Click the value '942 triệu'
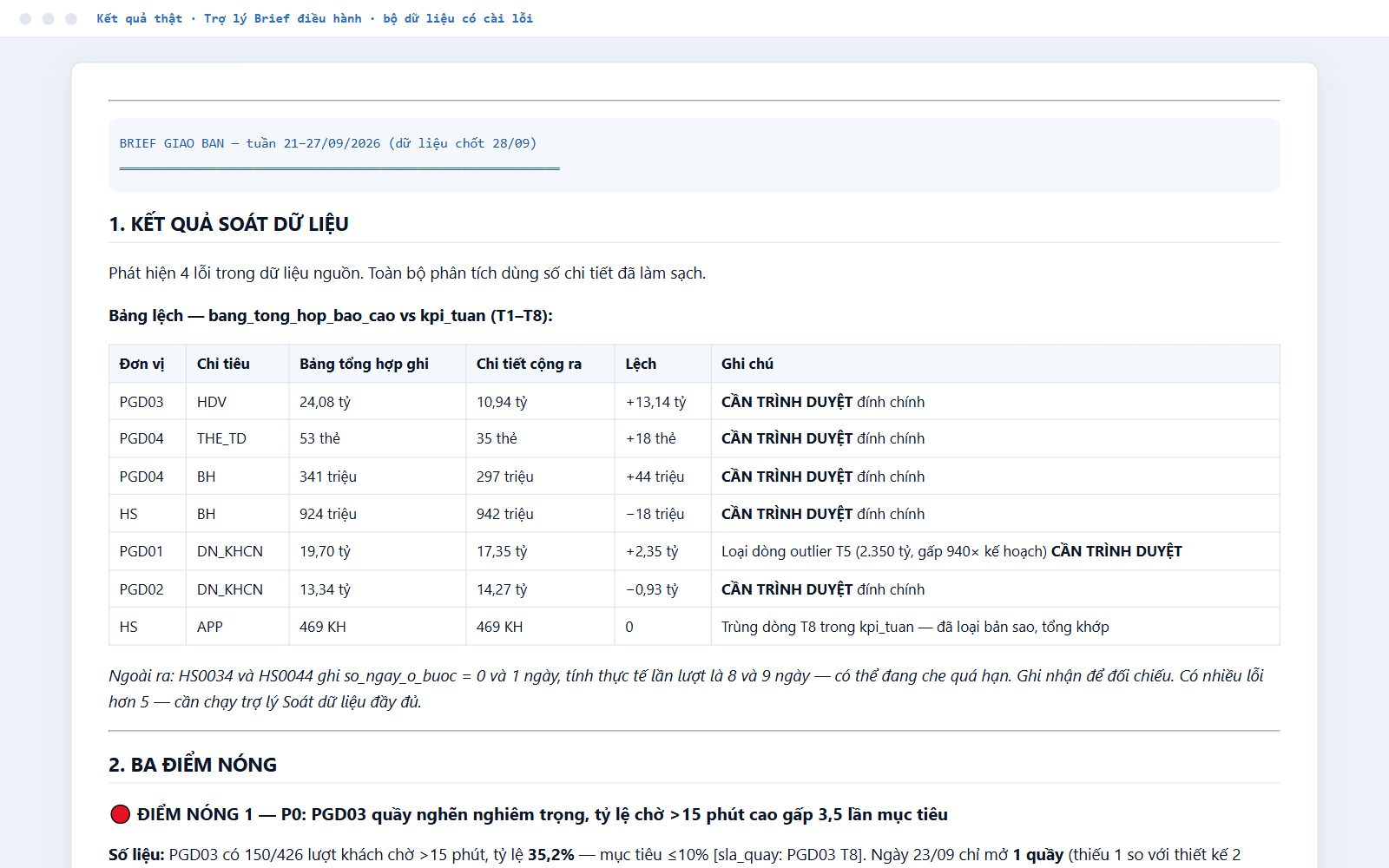 [504, 514]
